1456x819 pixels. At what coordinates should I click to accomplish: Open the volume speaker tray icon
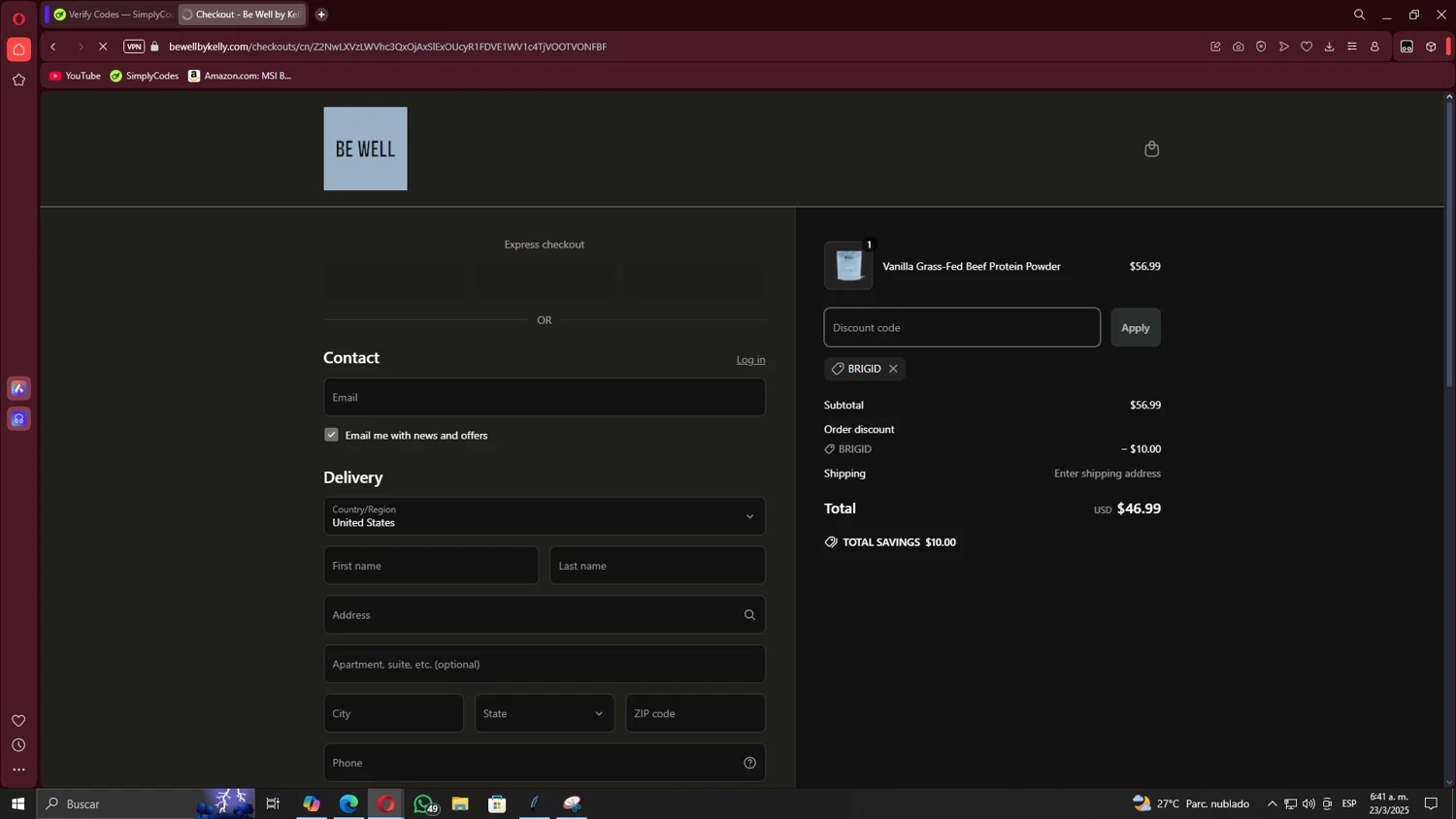coord(1308,803)
